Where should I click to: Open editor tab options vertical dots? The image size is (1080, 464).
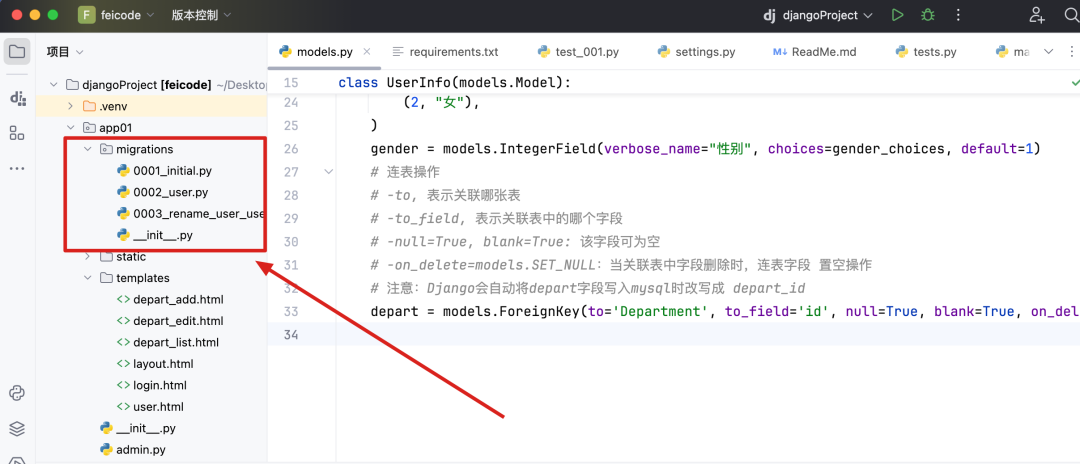1072,52
